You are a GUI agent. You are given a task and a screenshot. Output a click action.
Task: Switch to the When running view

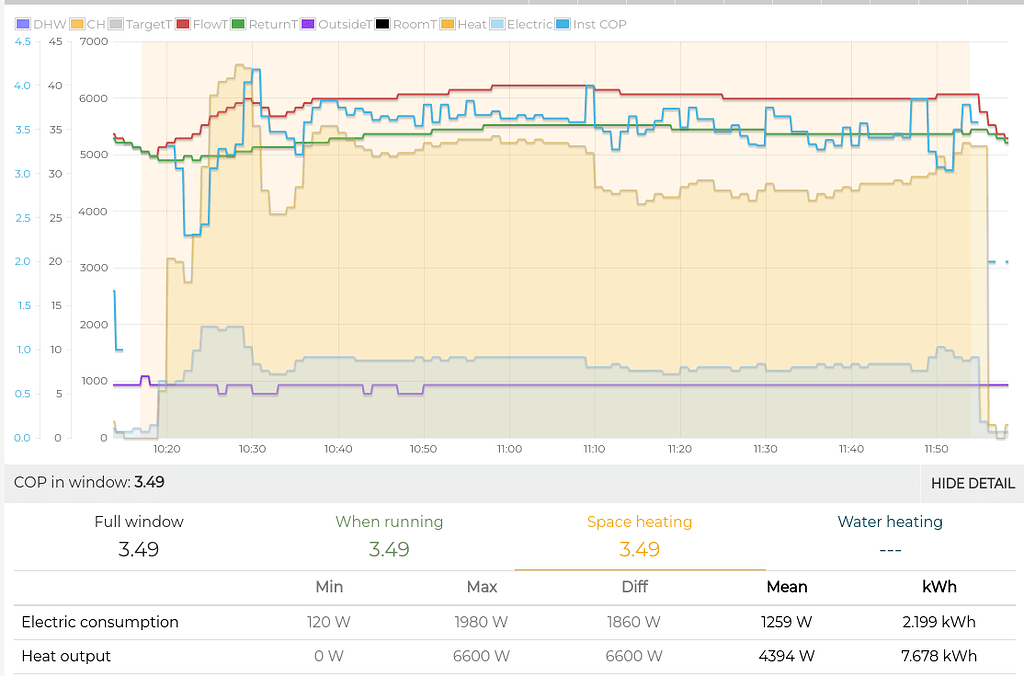(x=389, y=521)
